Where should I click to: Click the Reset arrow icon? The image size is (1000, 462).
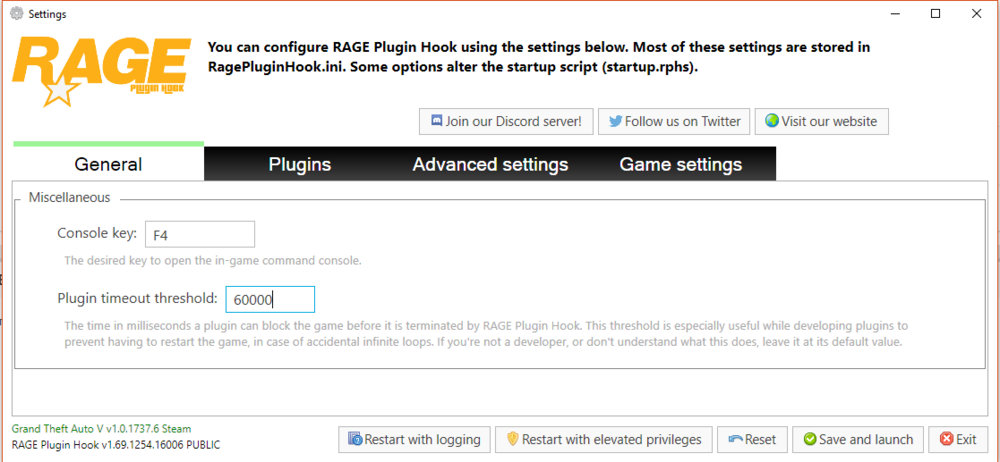[x=734, y=439]
